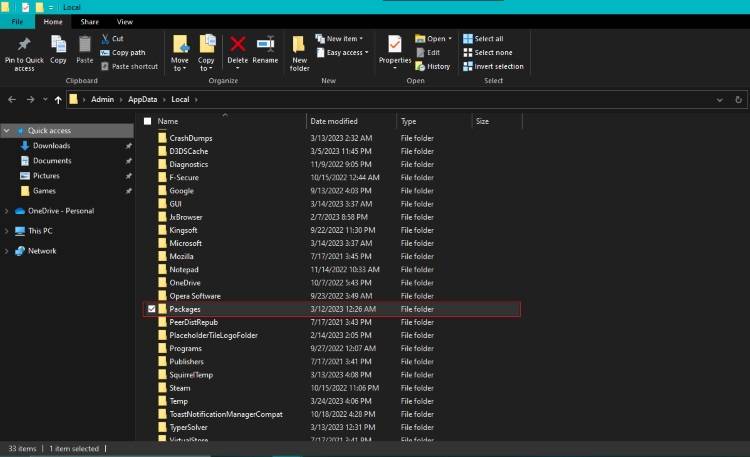This screenshot has height=457, width=750.
Task: Select the ToastNotificationManagerCompat folder
Action: [226, 414]
